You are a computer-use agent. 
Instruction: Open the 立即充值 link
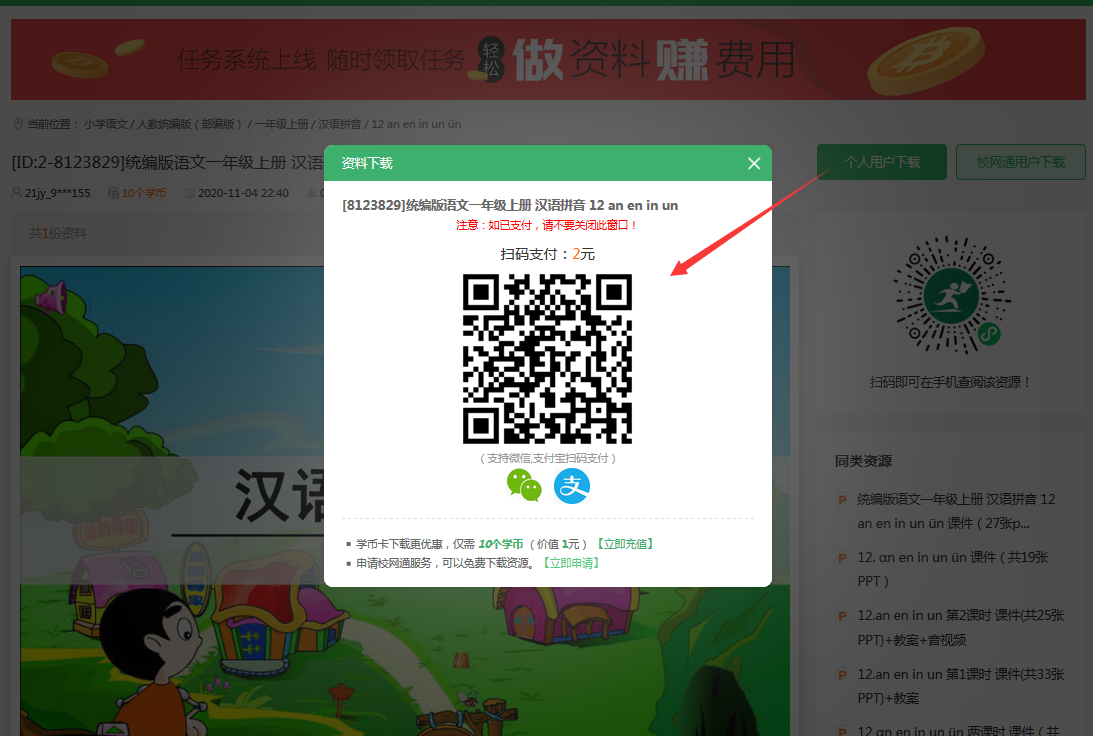[625, 544]
